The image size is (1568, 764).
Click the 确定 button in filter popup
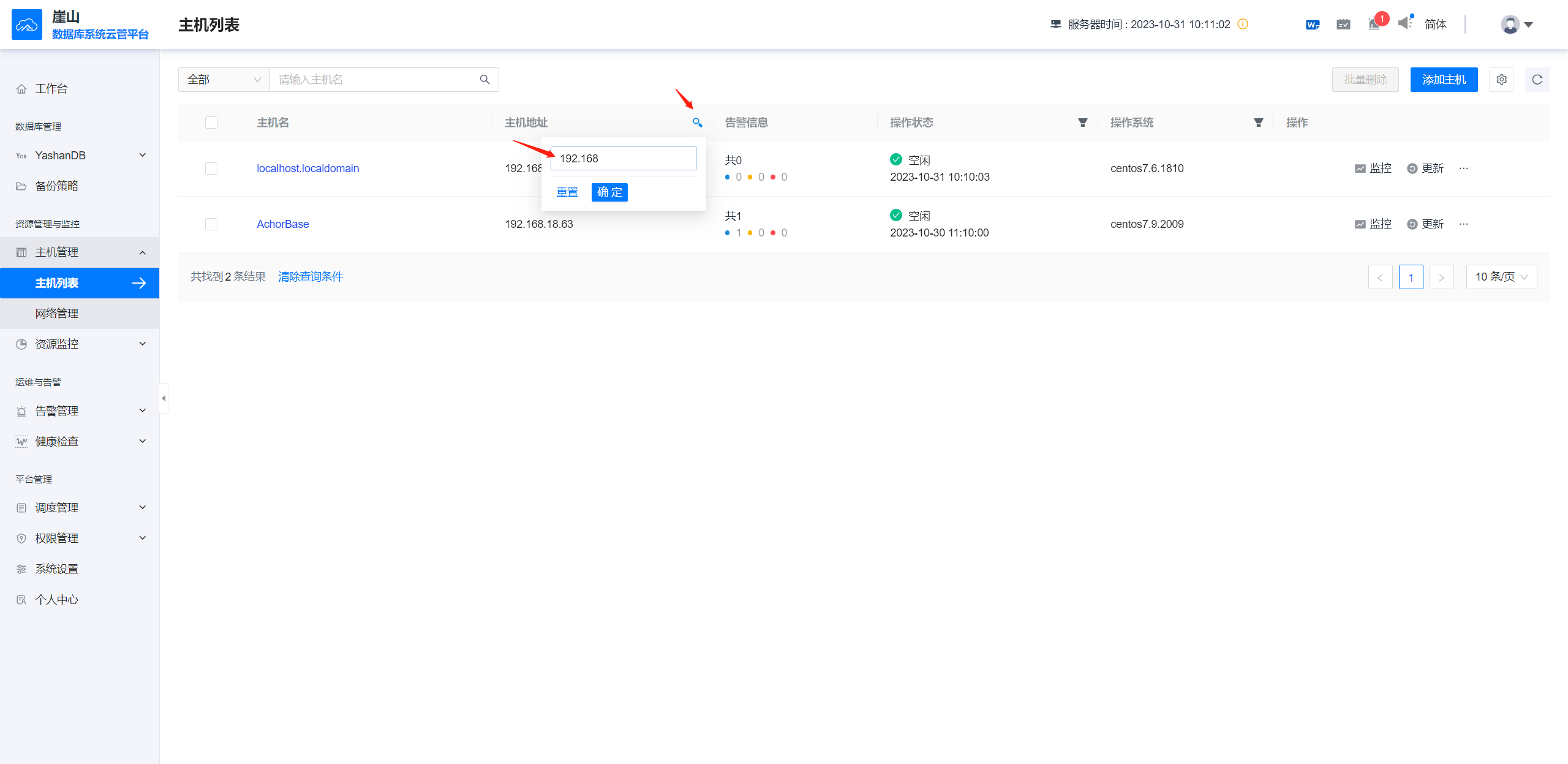(x=609, y=192)
